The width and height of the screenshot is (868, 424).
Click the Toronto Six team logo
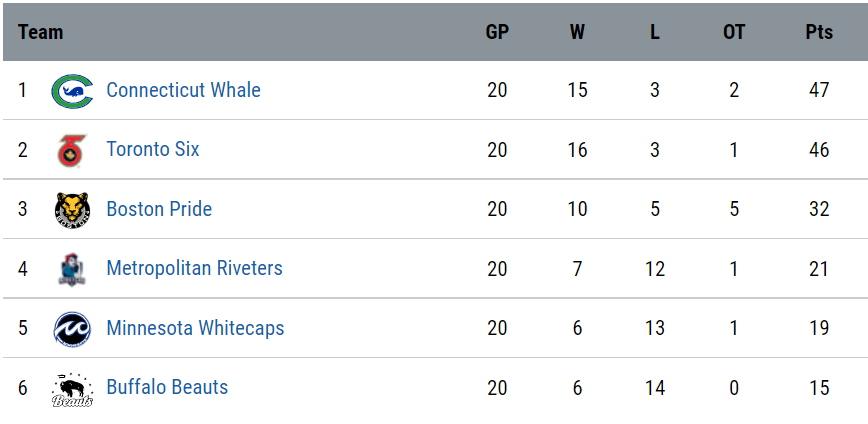coord(73,151)
